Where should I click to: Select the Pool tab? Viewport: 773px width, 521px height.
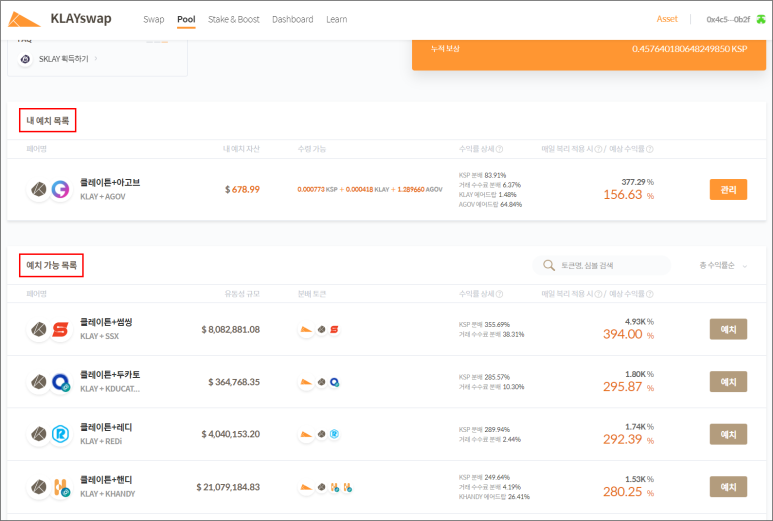point(186,19)
